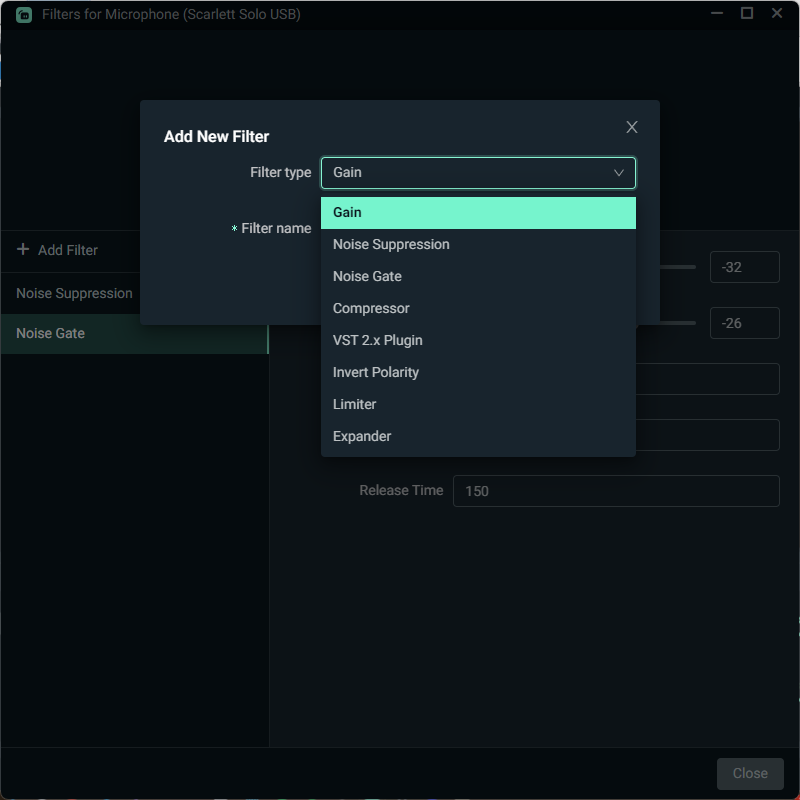
Task: Click the threshold field showing -26
Action: pos(744,323)
